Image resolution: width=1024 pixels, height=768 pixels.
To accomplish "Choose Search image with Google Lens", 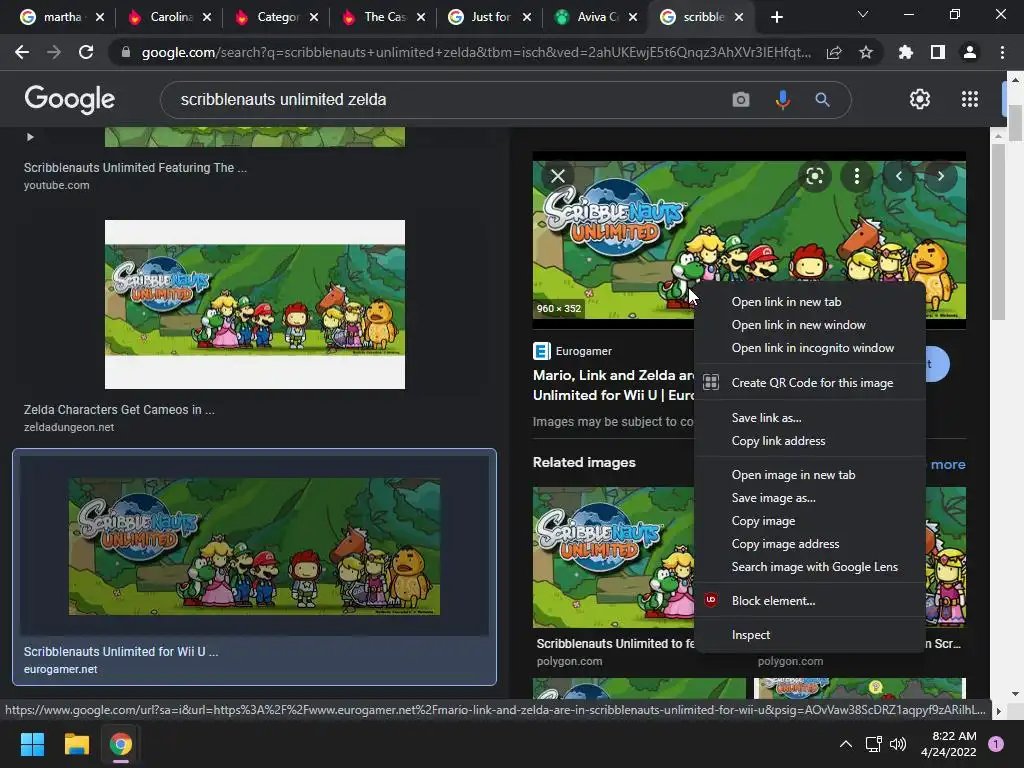I will pos(810,567).
